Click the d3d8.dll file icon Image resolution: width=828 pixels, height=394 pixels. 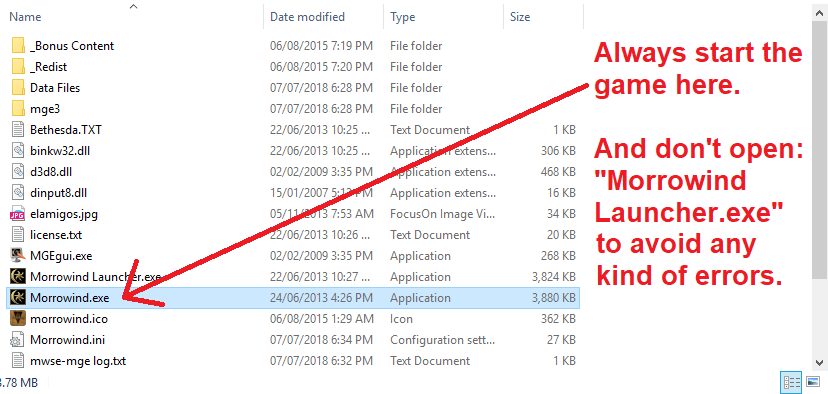click(x=18, y=172)
